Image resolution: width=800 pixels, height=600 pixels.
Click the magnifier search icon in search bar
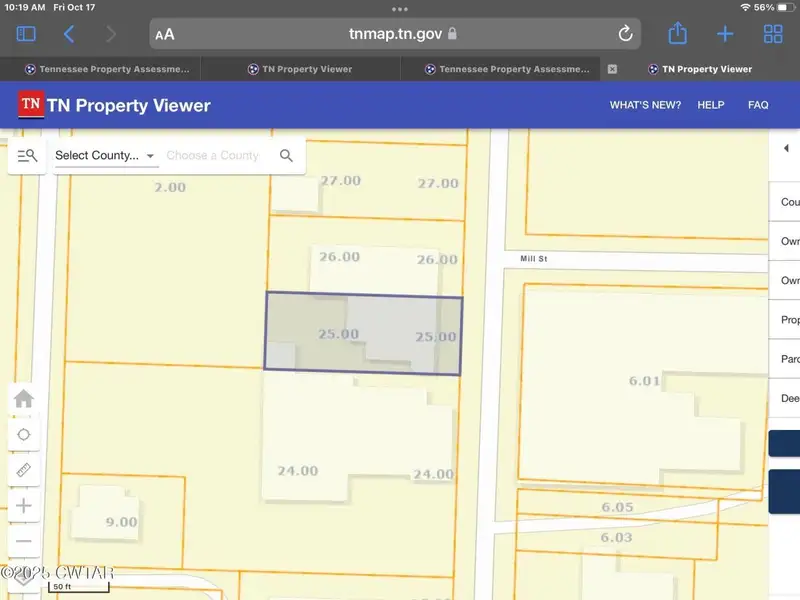coord(286,155)
